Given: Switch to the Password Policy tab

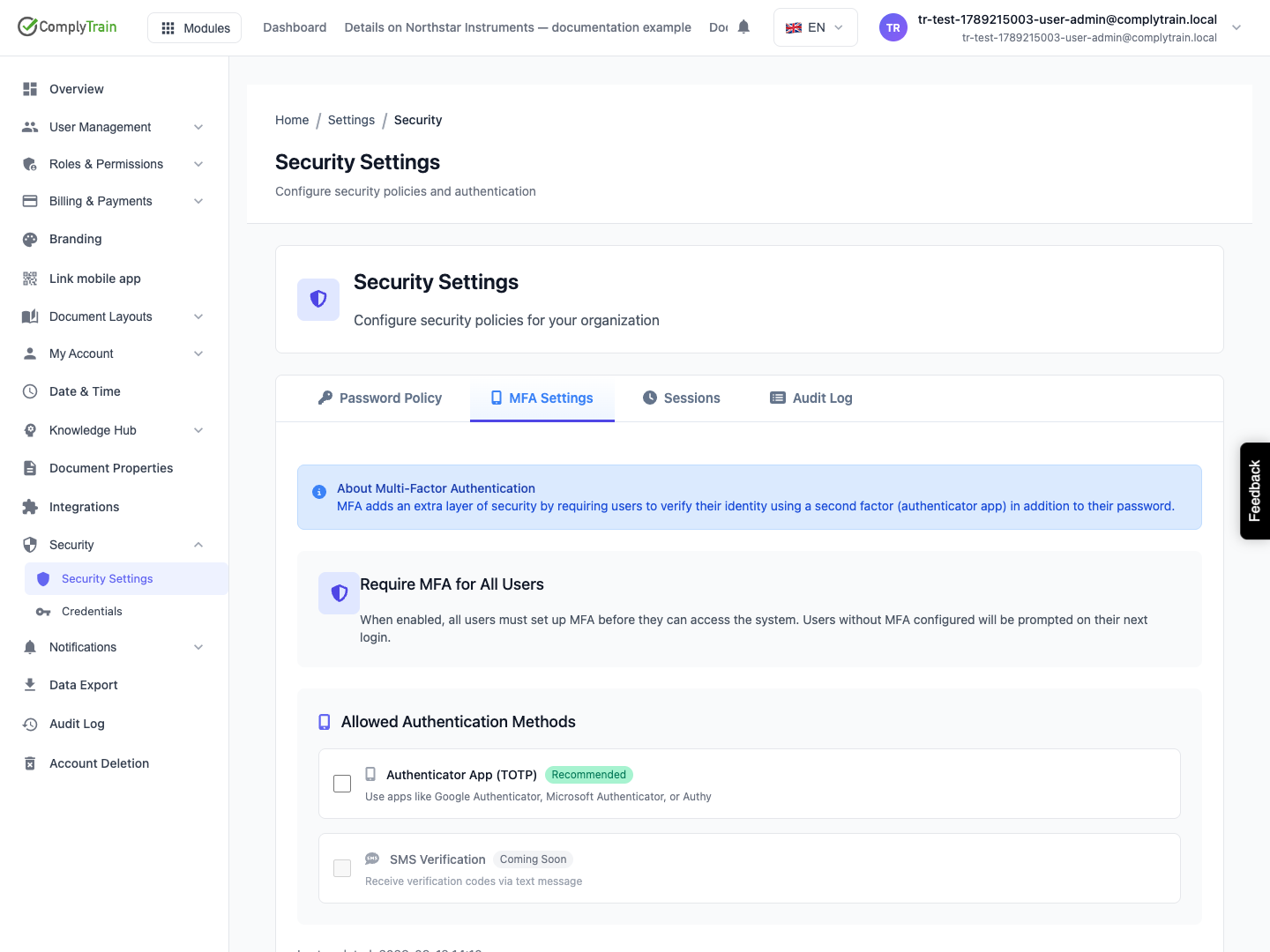Looking at the screenshot, I should click(380, 398).
